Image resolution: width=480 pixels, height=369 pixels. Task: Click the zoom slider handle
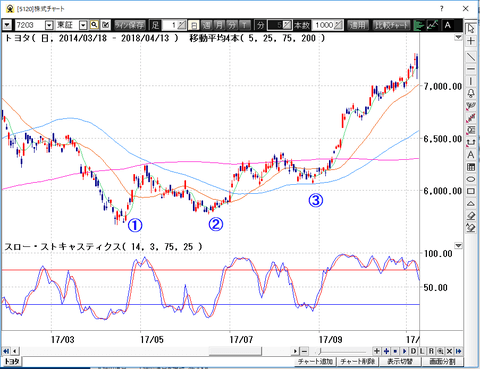tap(320, 351)
